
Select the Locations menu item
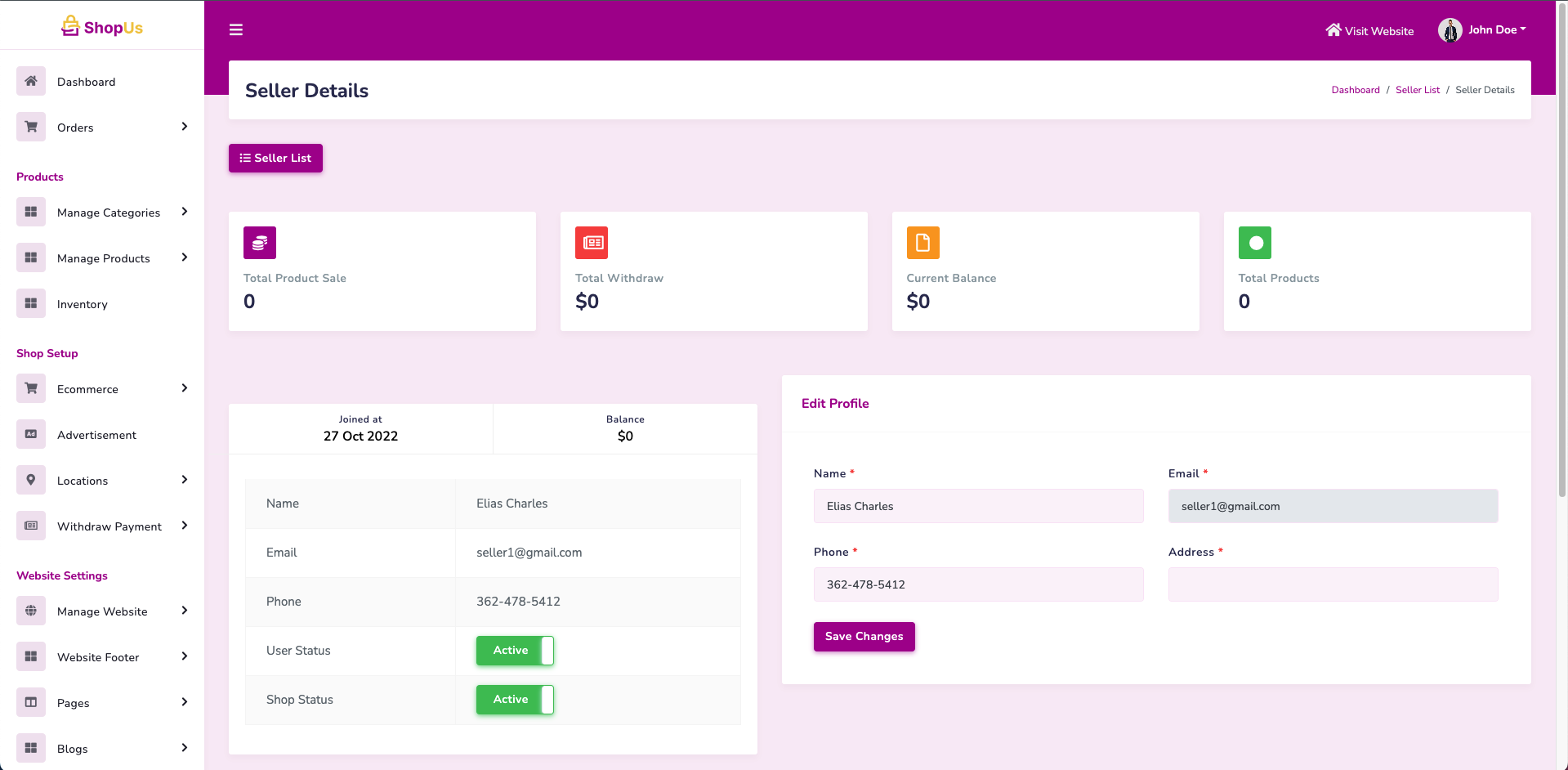(83, 481)
